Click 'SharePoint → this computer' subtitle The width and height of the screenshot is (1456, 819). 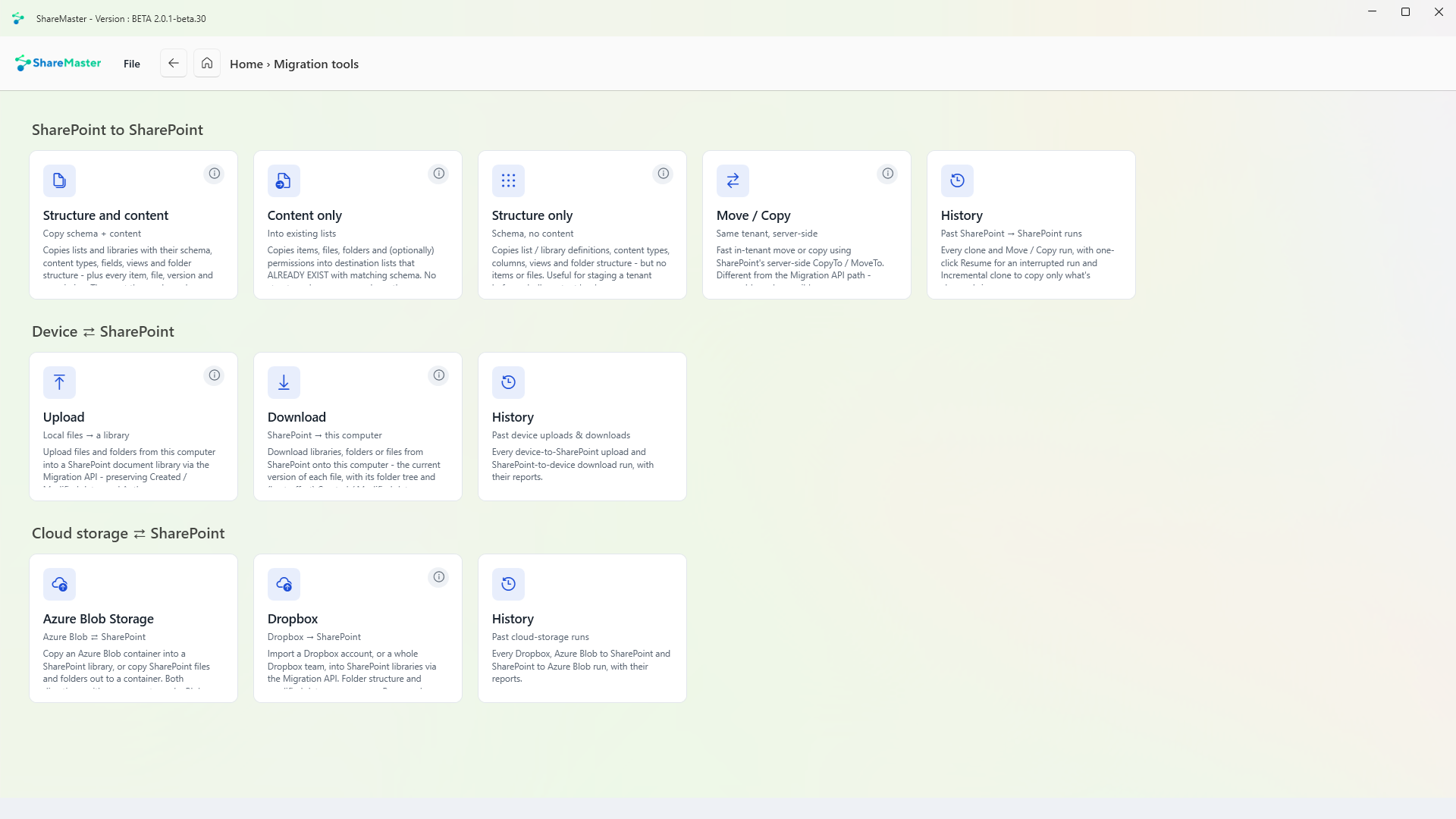click(x=325, y=435)
